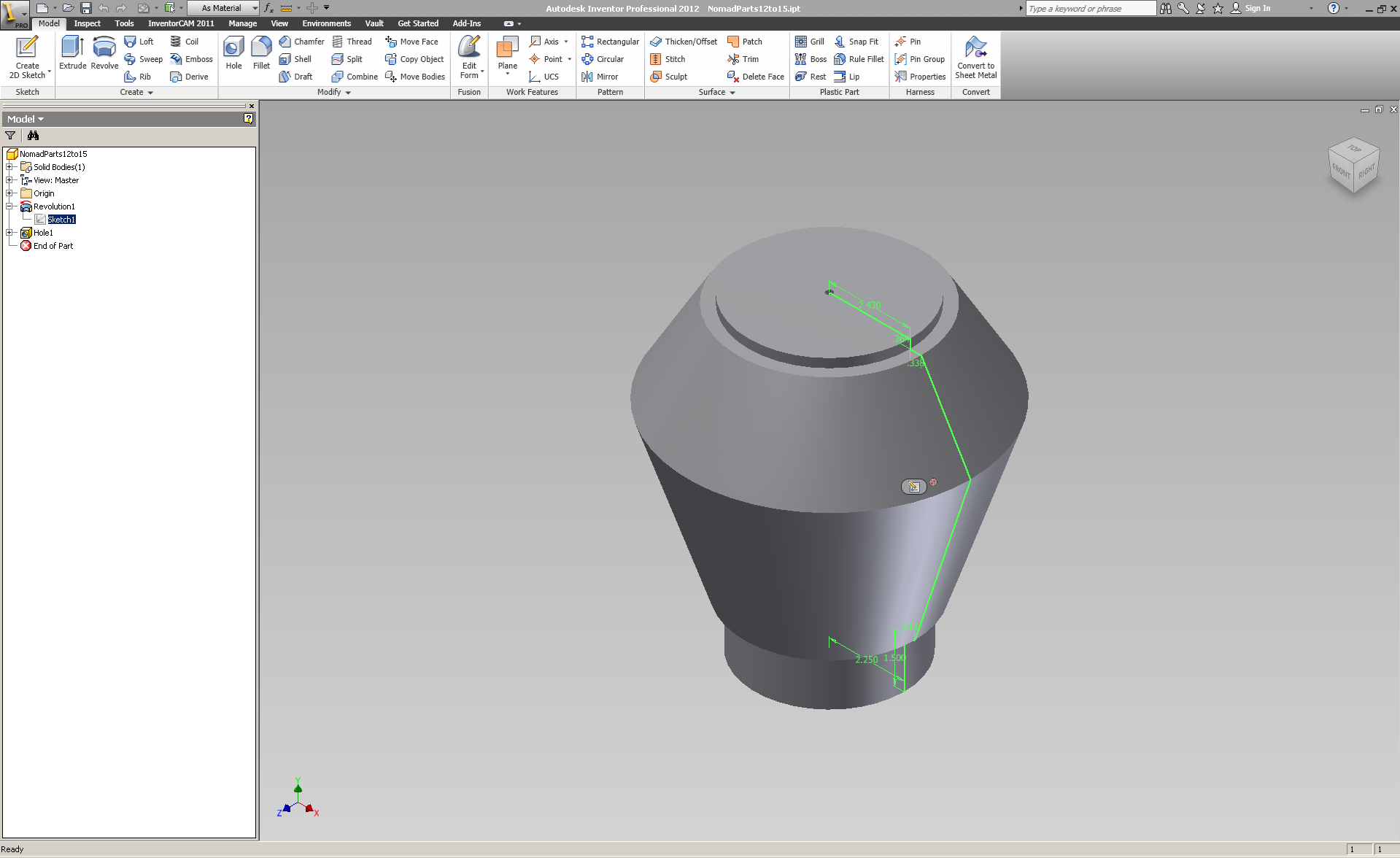Screen dimensions: 1400x858
Task: Select the Revolve tool
Action: coord(104,53)
